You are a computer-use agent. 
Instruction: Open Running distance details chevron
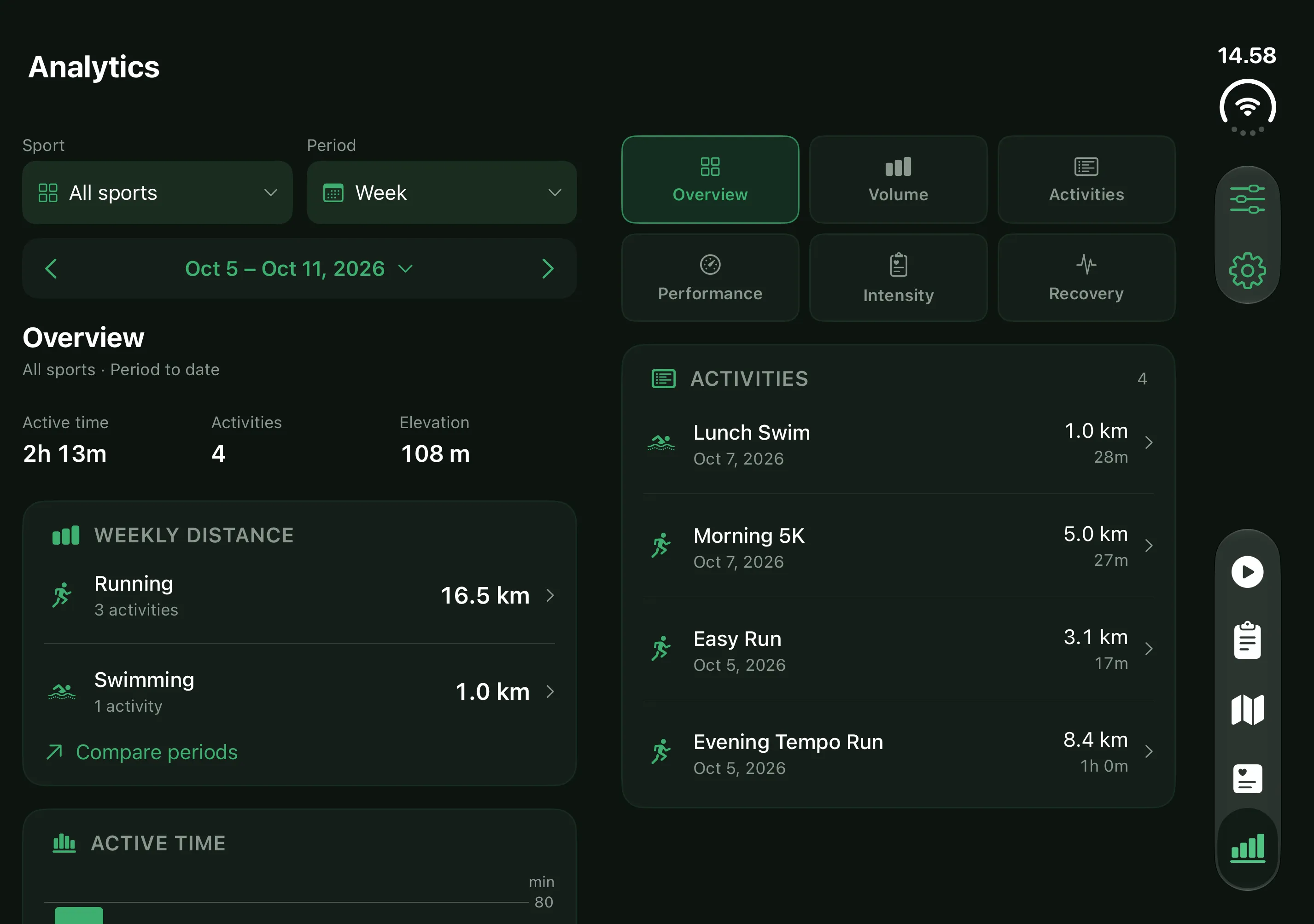(550, 595)
